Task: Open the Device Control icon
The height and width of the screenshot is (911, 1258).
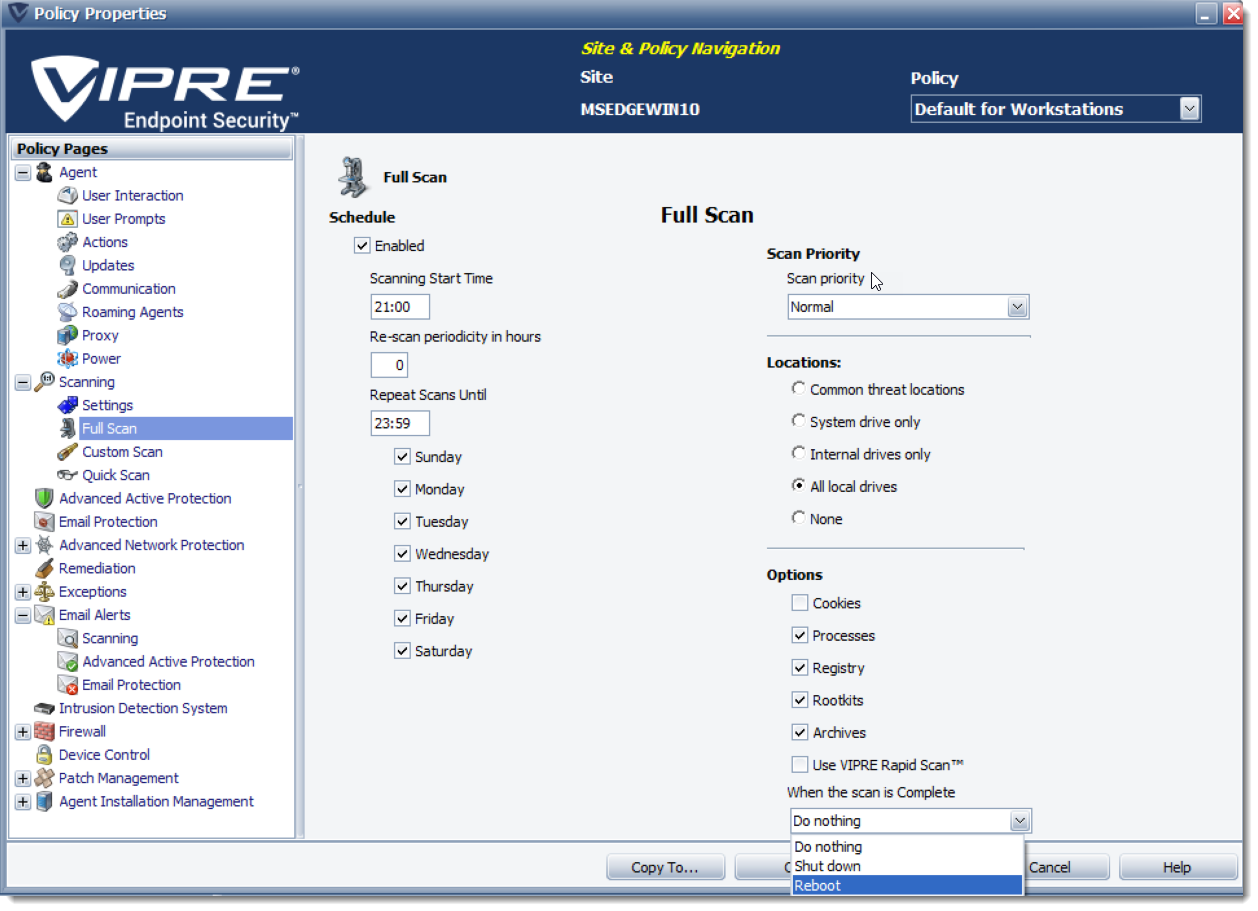Action: (43, 754)
